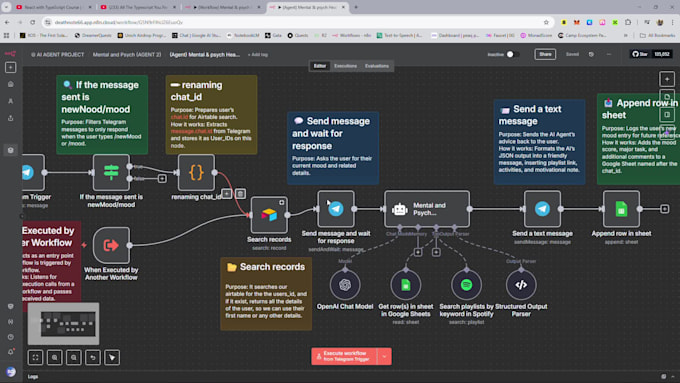Click the delete trash icon below renaming chat_id

point(240,193)
